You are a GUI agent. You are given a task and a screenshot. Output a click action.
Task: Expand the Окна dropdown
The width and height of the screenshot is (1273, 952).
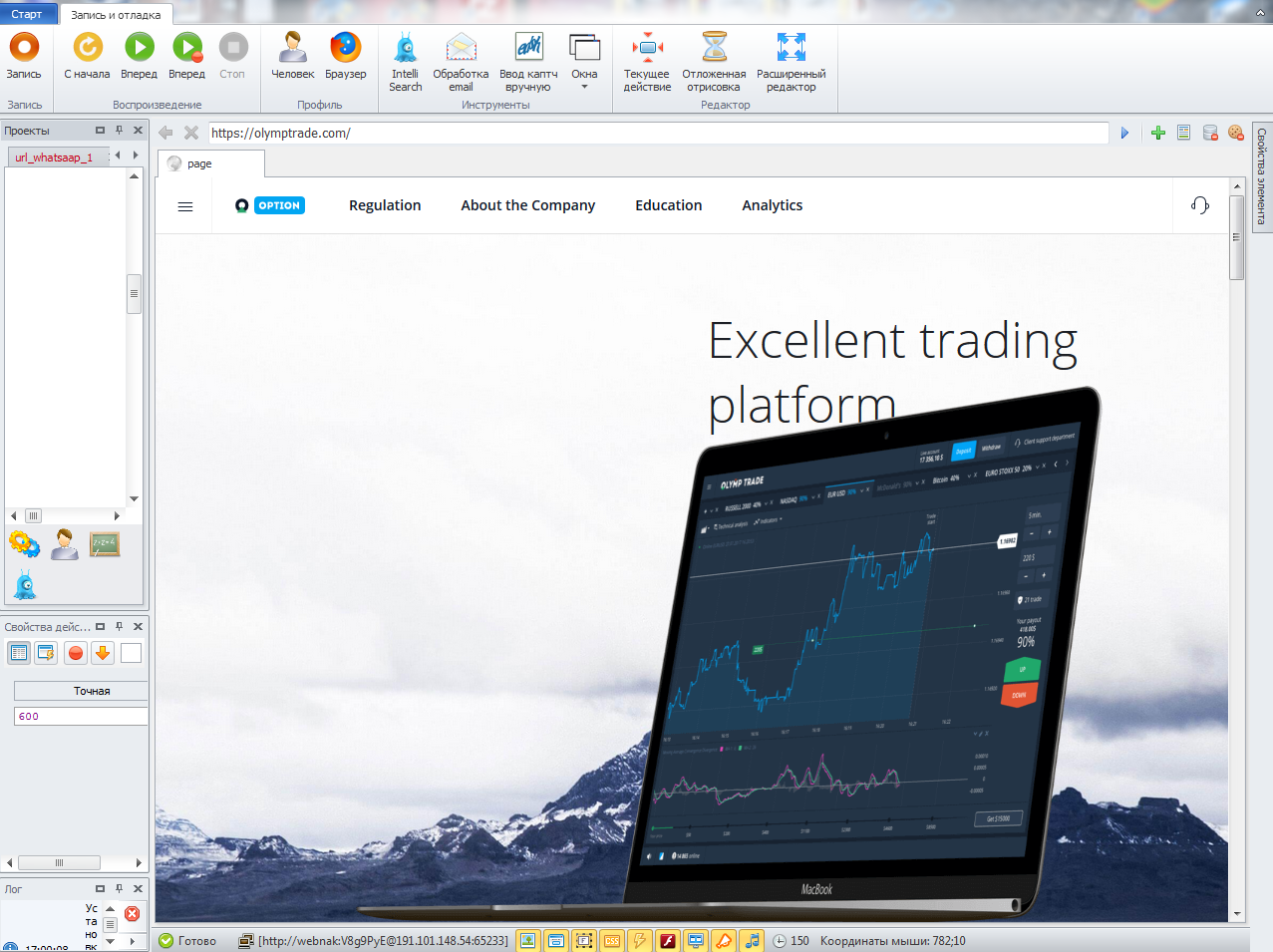584,62
